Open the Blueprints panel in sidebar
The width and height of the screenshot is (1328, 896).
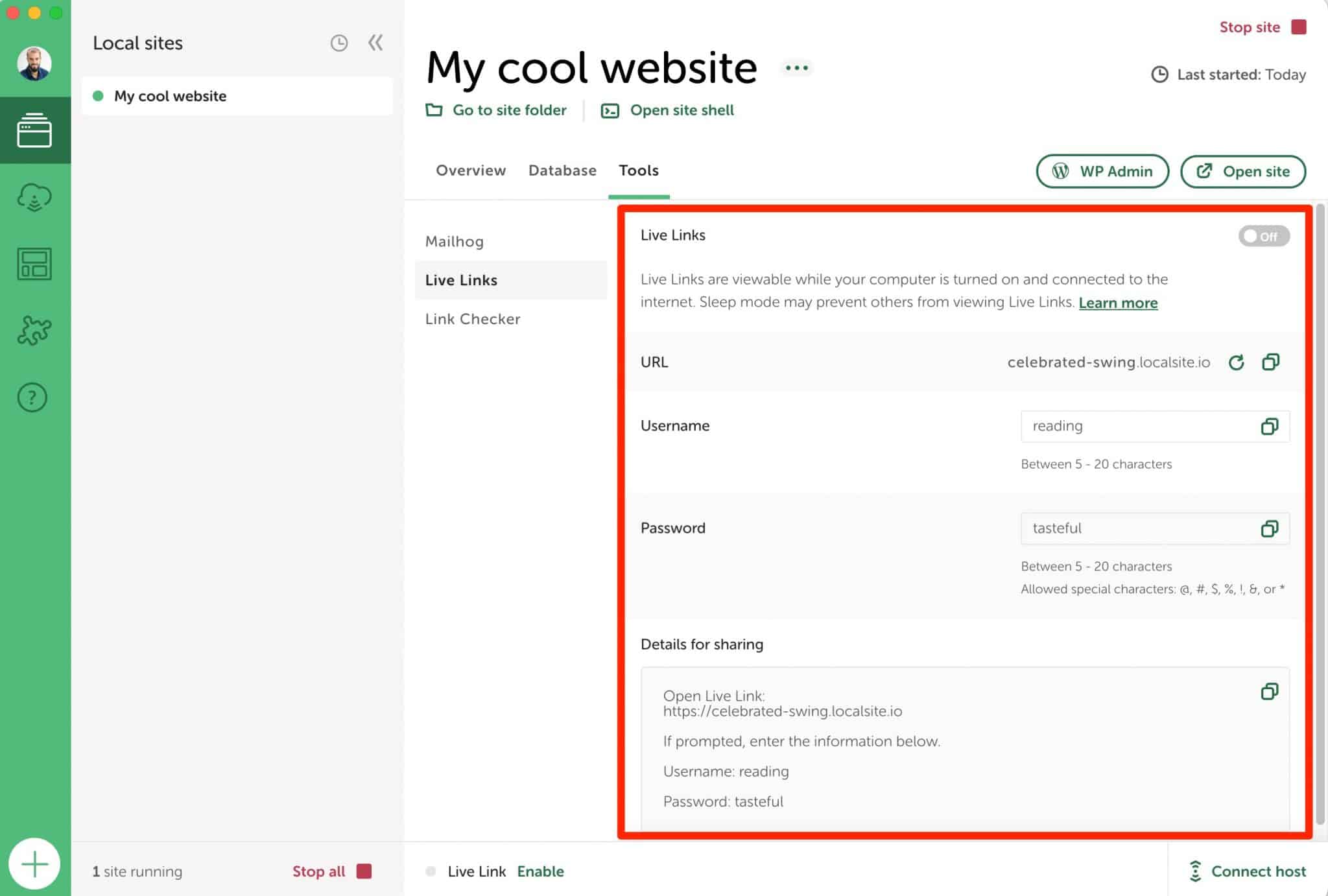click(35, 264)
